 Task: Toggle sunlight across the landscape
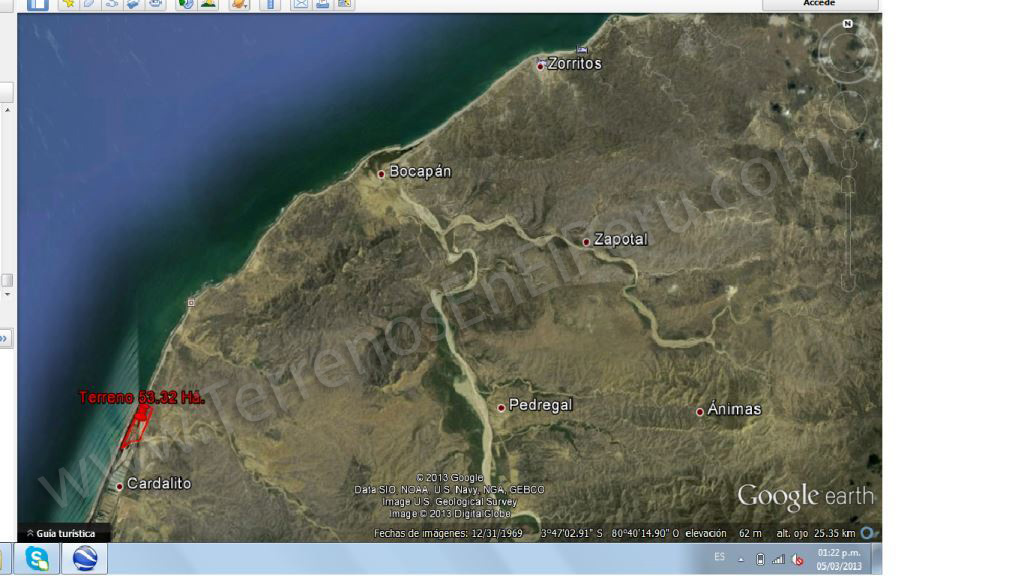[208, 4]
